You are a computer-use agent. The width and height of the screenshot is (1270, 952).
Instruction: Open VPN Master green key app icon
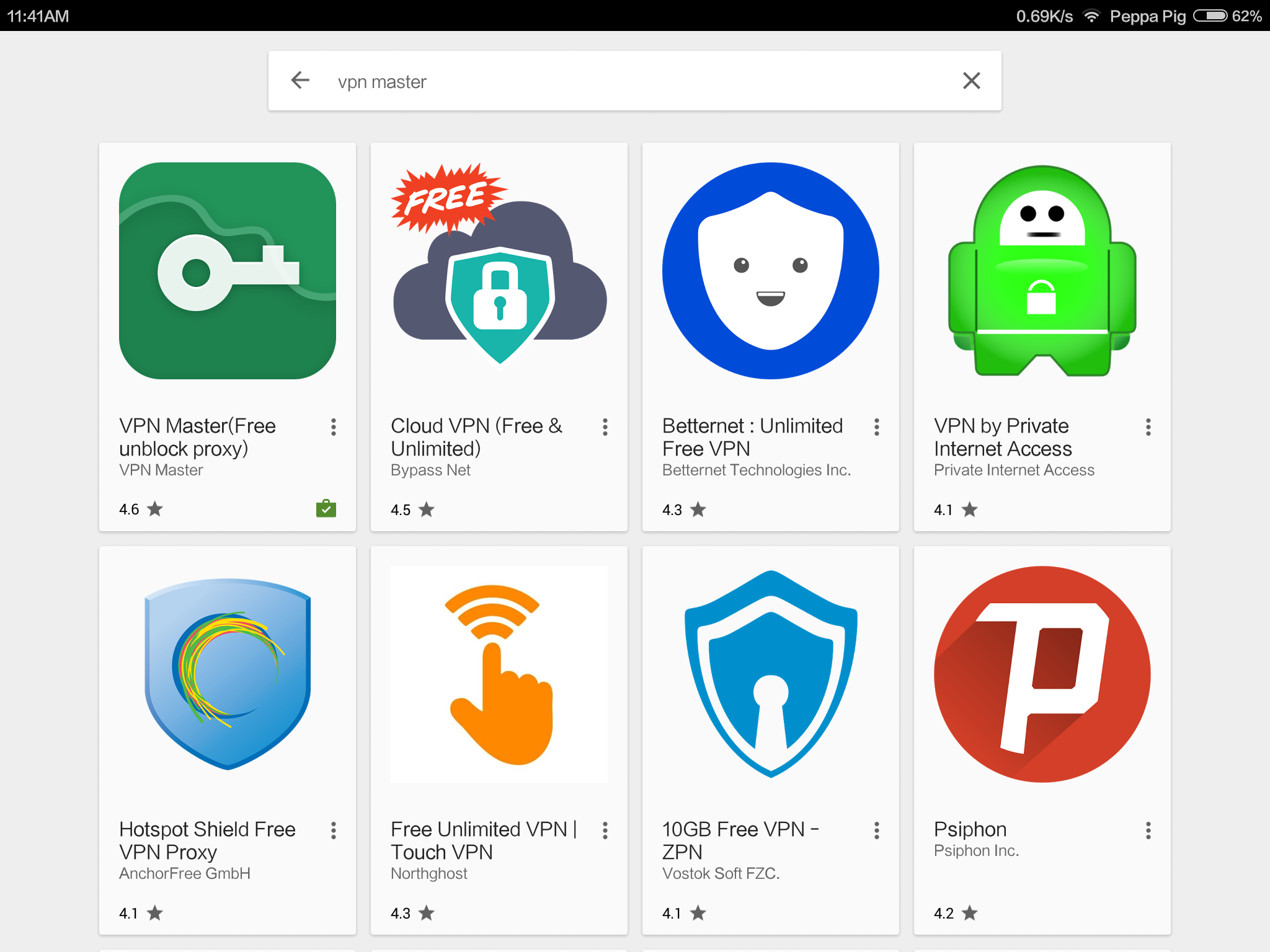click(228, 271)
